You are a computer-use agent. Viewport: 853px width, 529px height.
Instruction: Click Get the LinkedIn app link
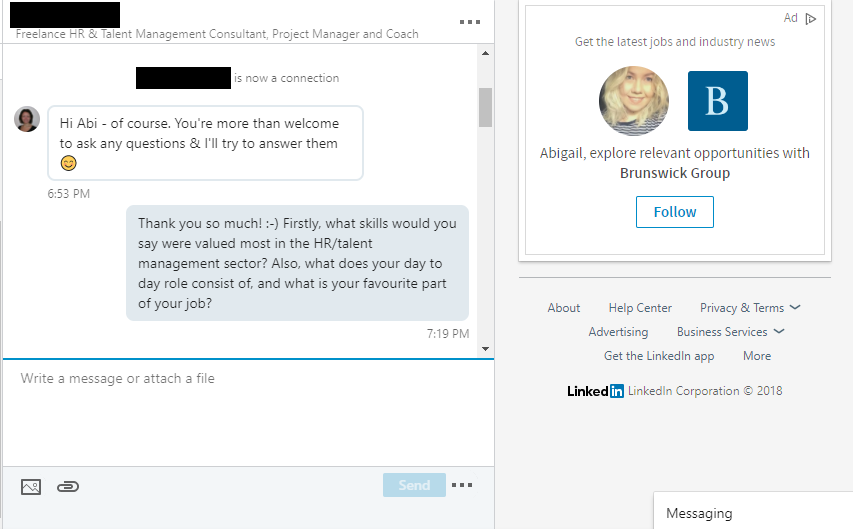click(x=659, y=356)
